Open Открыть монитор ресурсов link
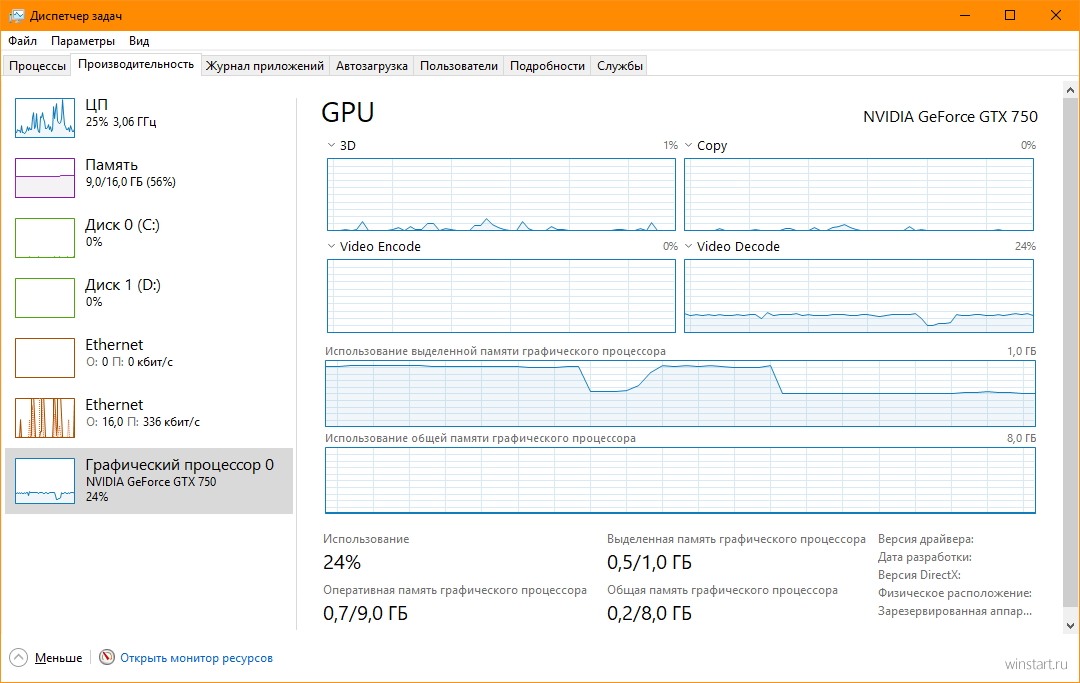This screenshot has width=1080, height=683. pos(196,658)
